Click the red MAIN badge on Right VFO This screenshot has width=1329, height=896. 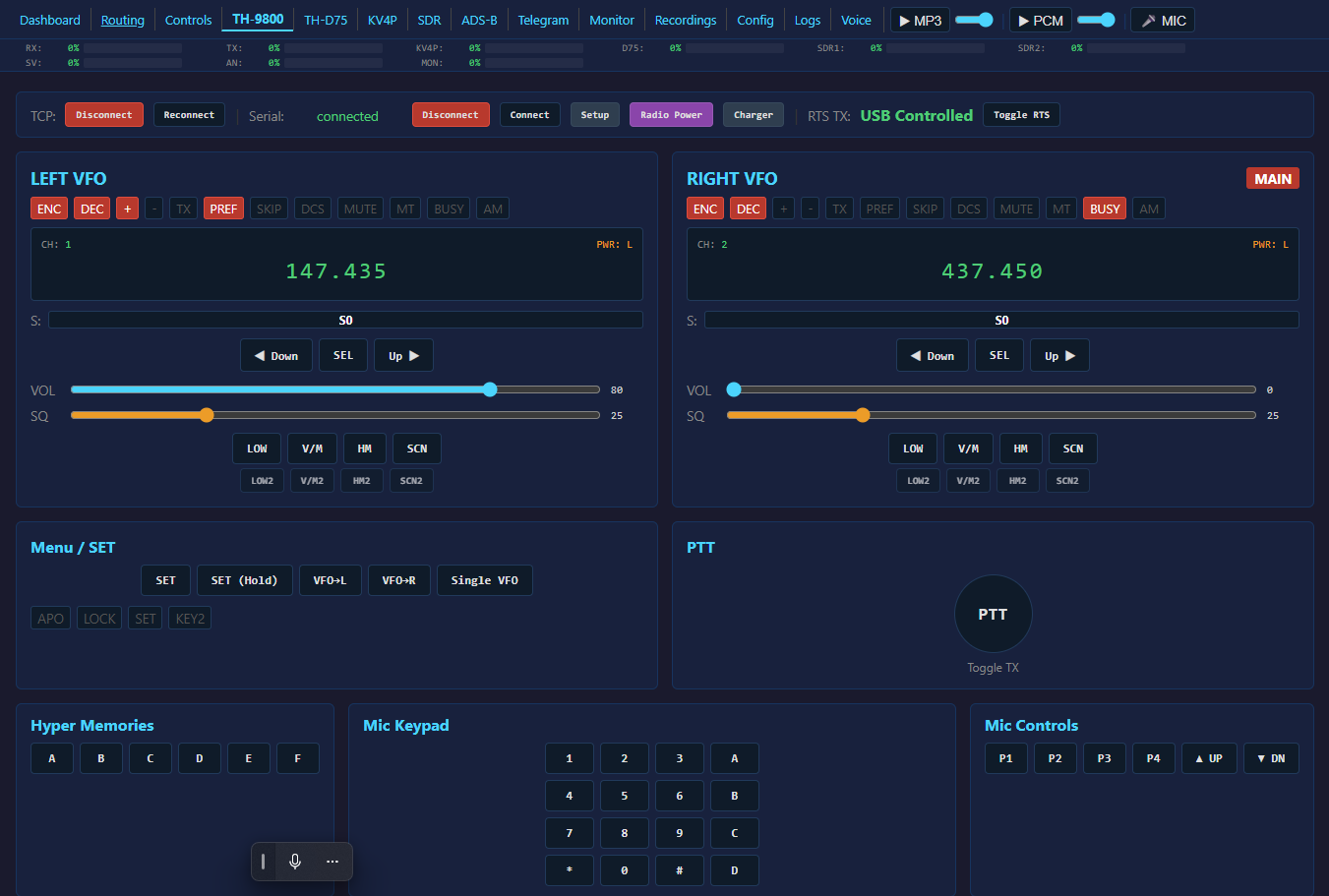coord(1273,178)
